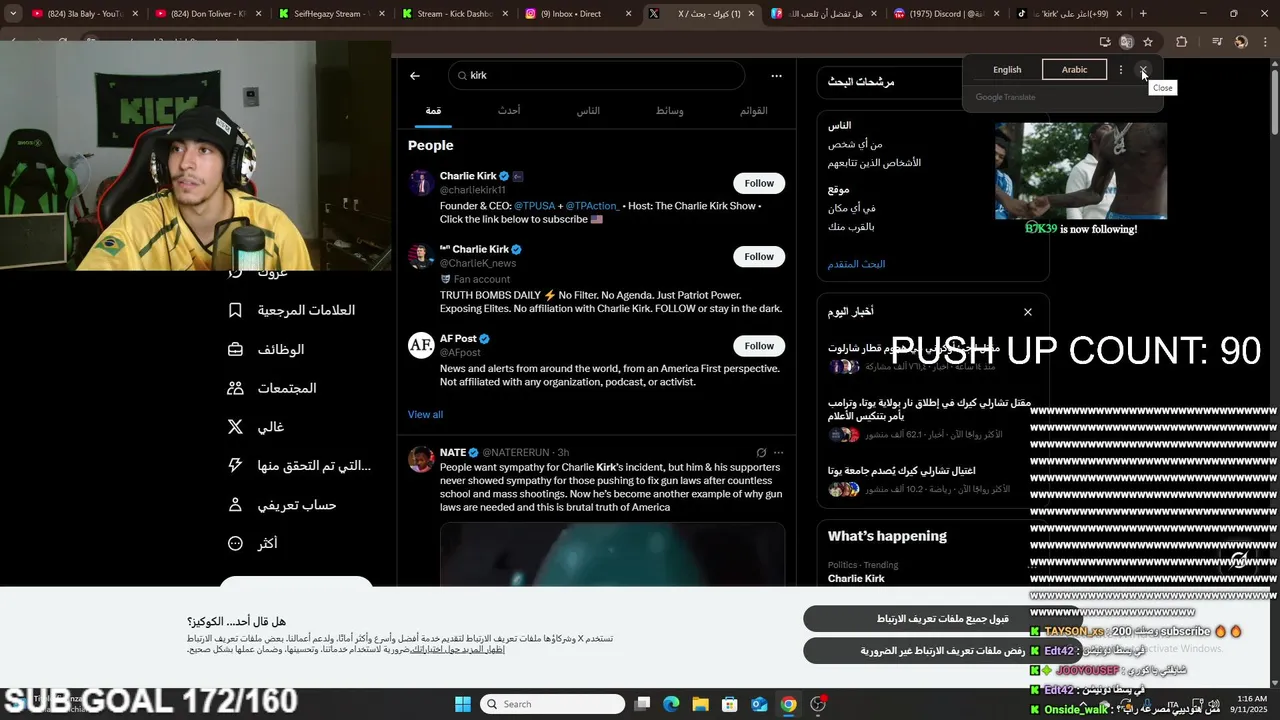Image resolution: width=1280 pixels, height=720 pixels.
Task: Click the communities people icon in the sidebar
Action: 235,388
